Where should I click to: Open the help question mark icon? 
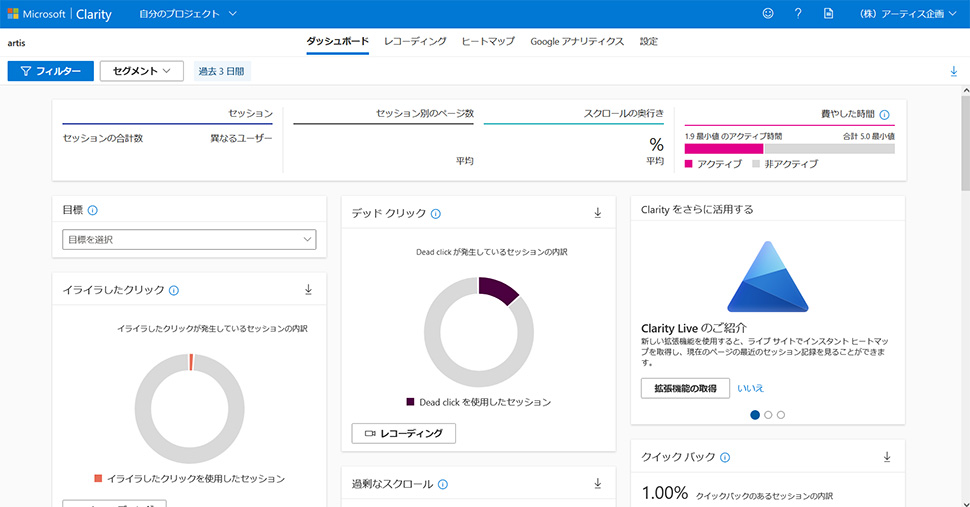(798, 13)
